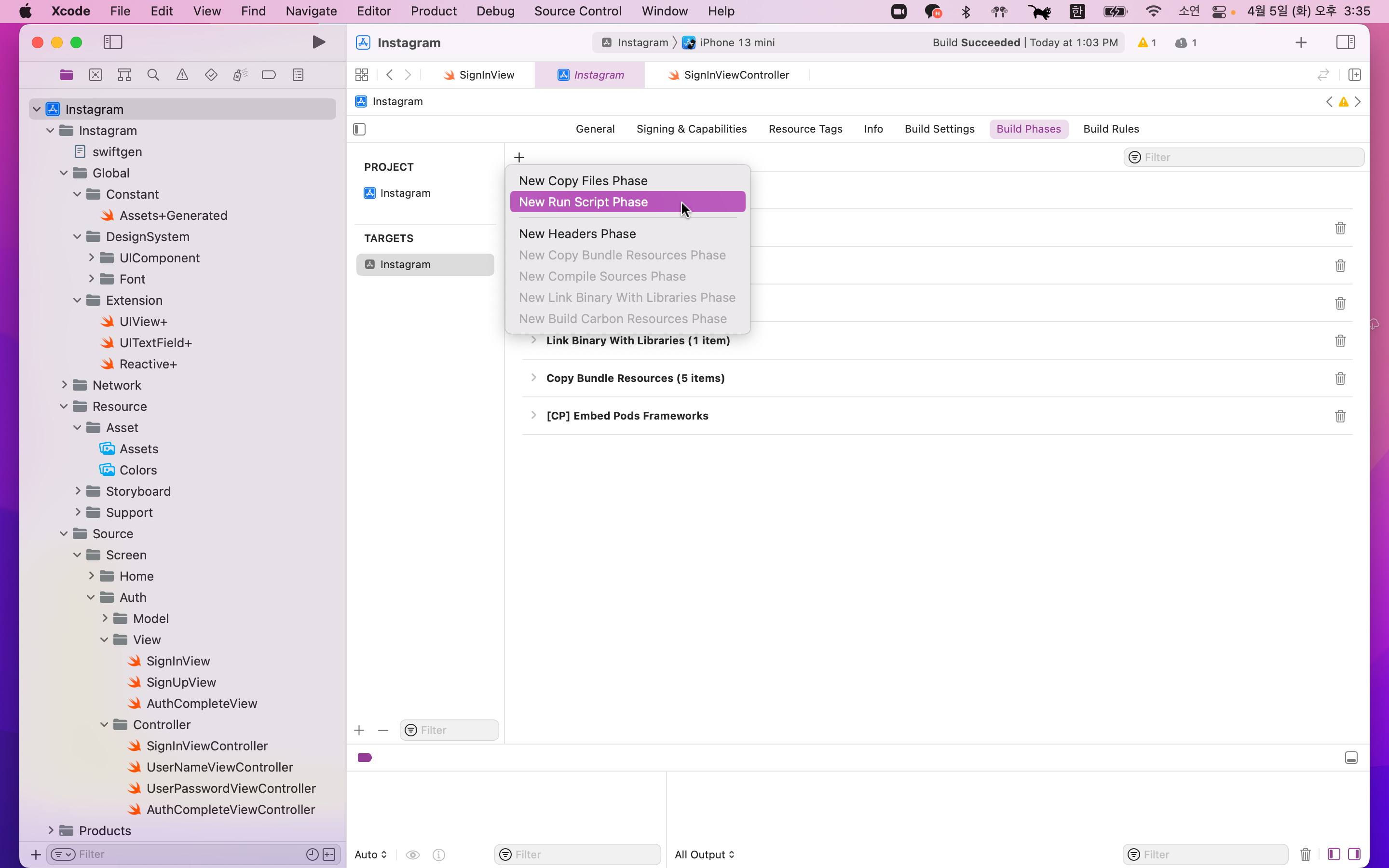Switch to the Build Settings tab
This screenshot has height=868, width=1389.
point(939,129)
